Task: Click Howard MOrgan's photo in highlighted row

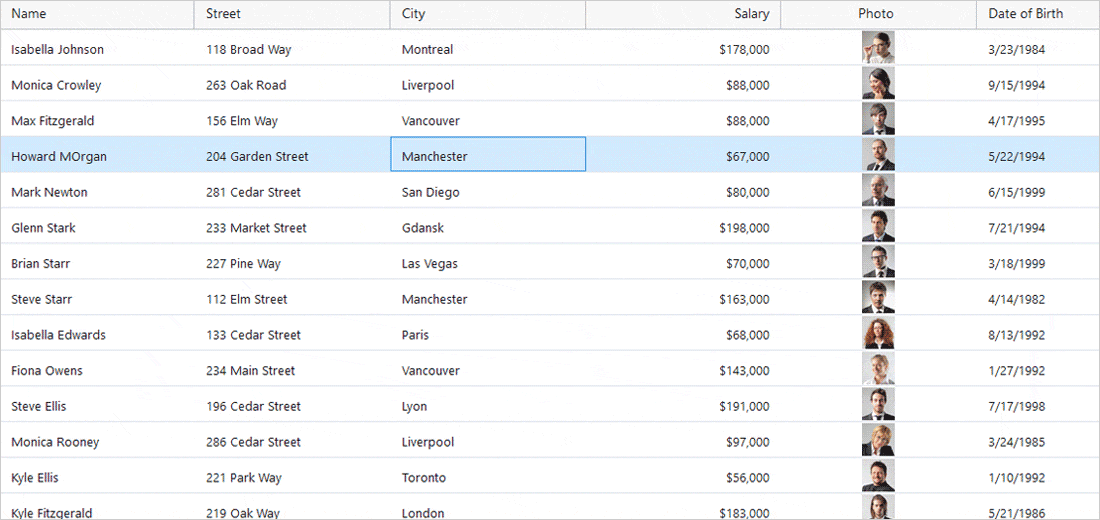Action: 878,155
